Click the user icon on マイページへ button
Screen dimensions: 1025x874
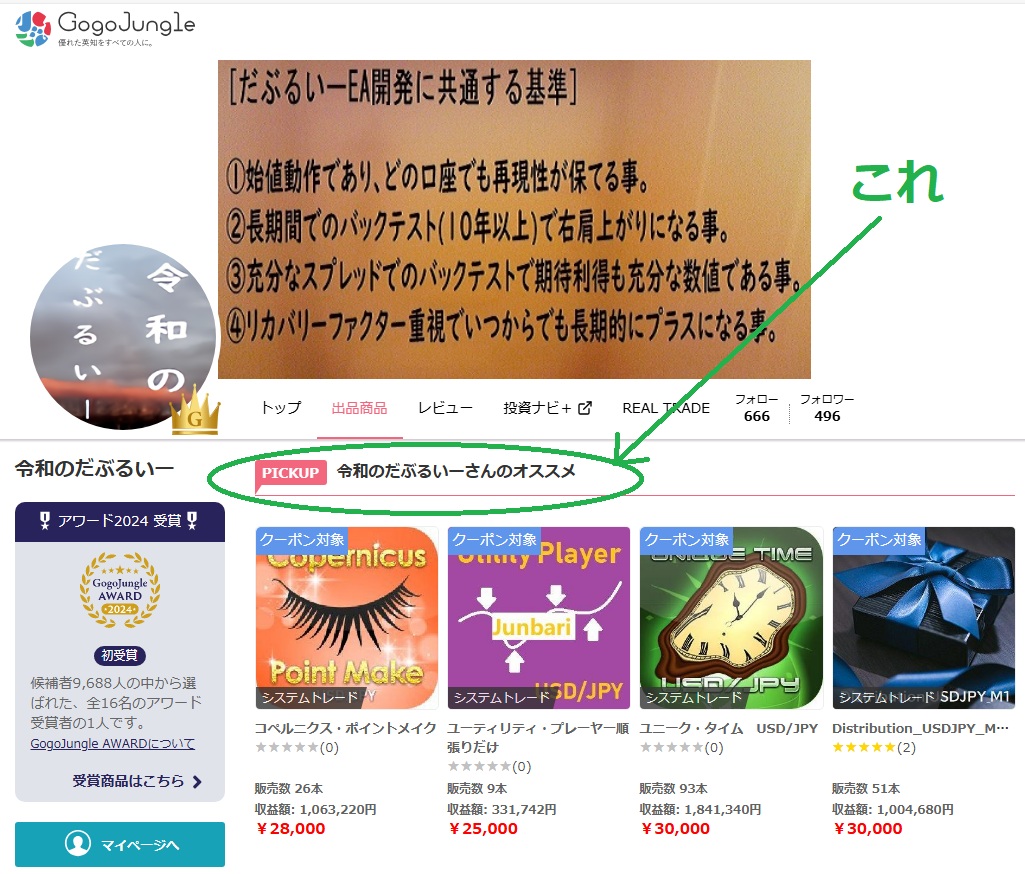pos(78,843)
